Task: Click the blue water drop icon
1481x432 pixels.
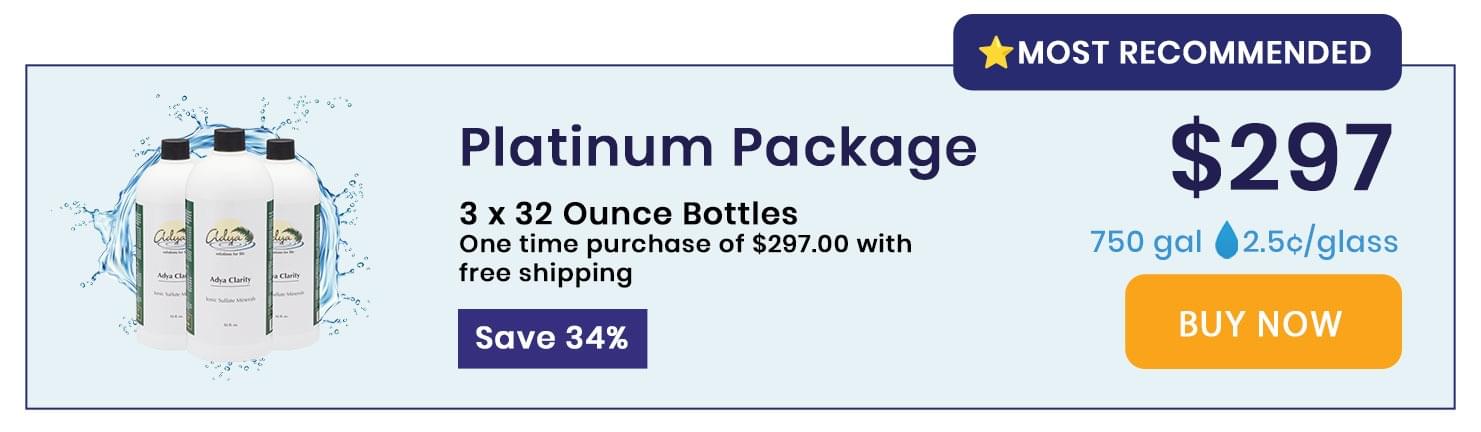Action: coord(1226,242)
